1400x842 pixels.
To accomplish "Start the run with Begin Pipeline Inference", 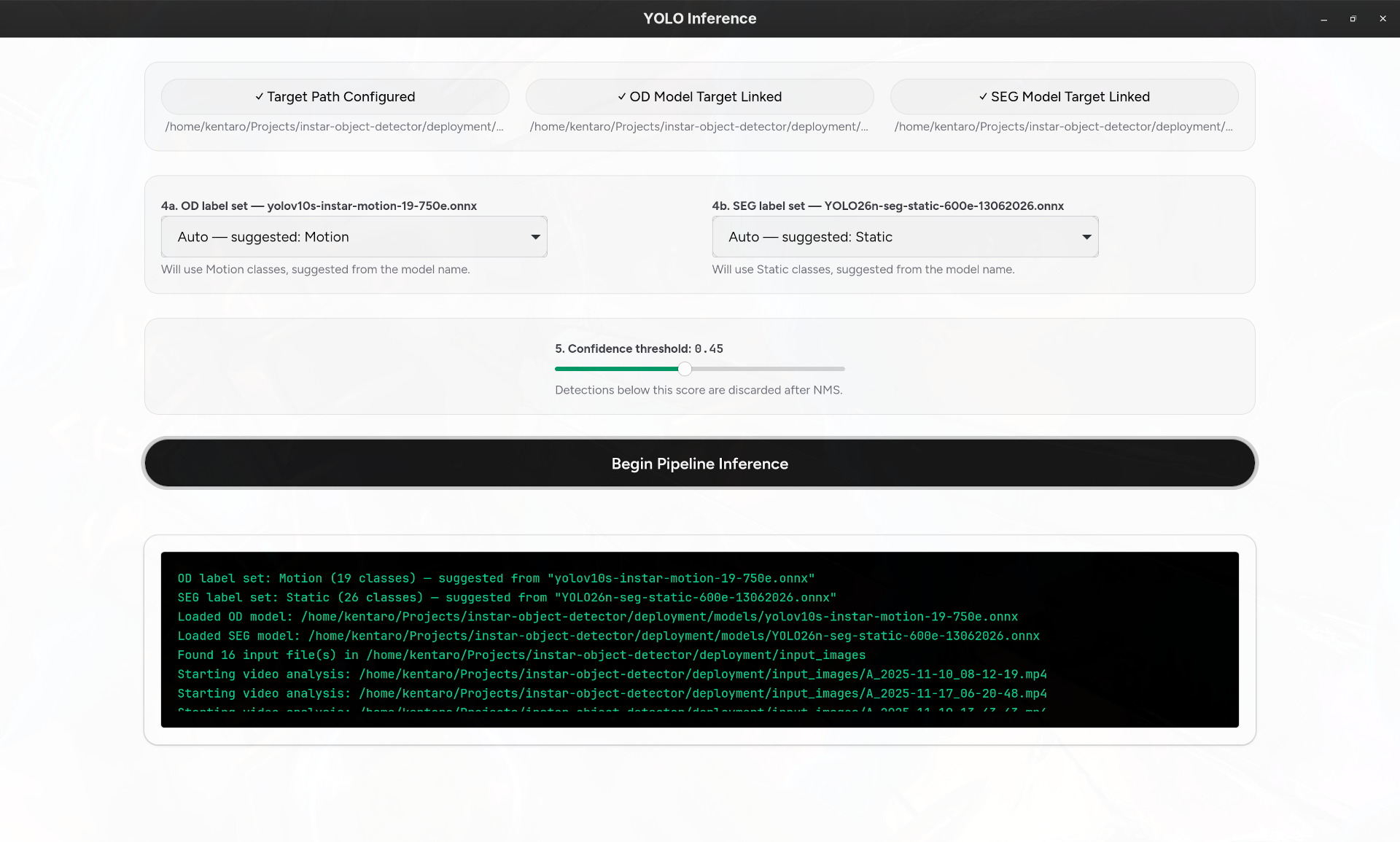I will 700,464.
